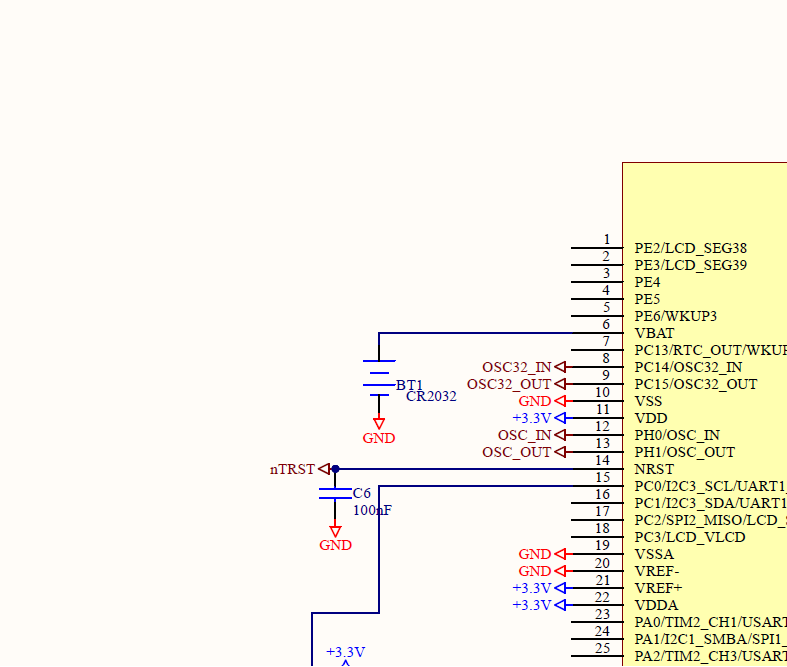
Task: Click pin number 16 on the IC
Action: [603, 494]
